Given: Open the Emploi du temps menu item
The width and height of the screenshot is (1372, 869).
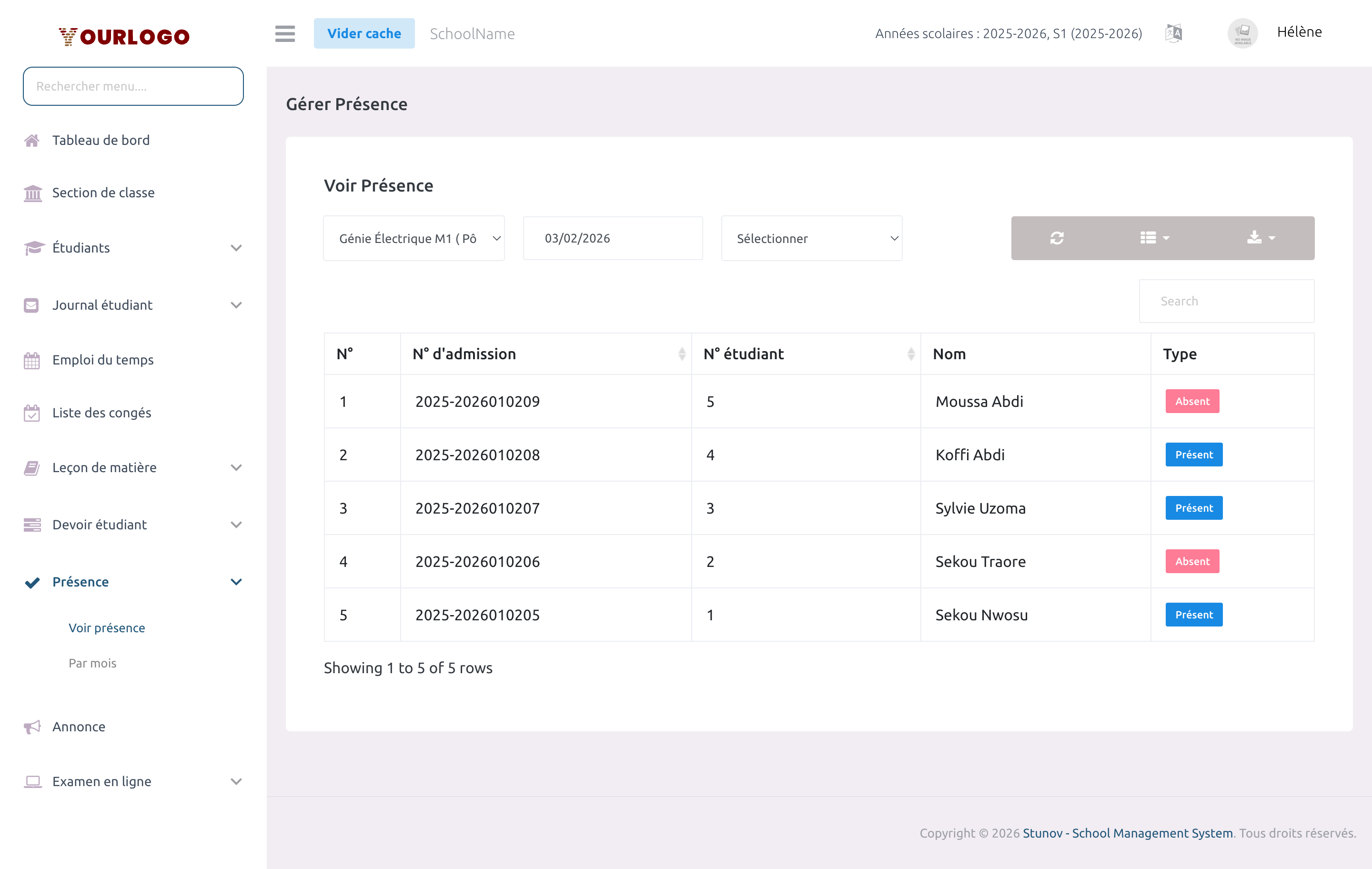Looking at the screenshot, I should (102, 360).
